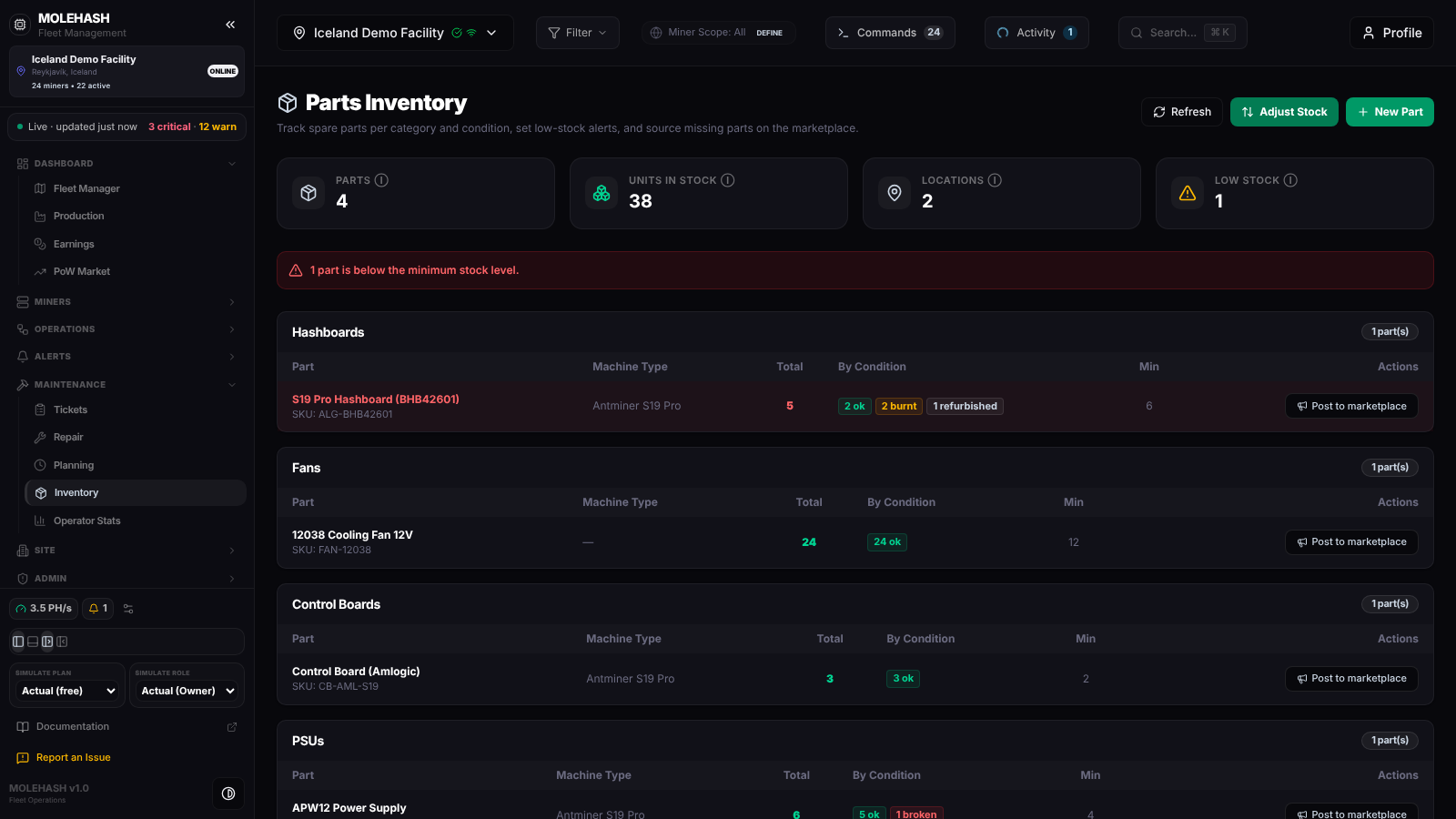This screenshot has width=1456, height=819.
Task: Click the info icon next to UNITS IN STOCK
Action: 727,180
